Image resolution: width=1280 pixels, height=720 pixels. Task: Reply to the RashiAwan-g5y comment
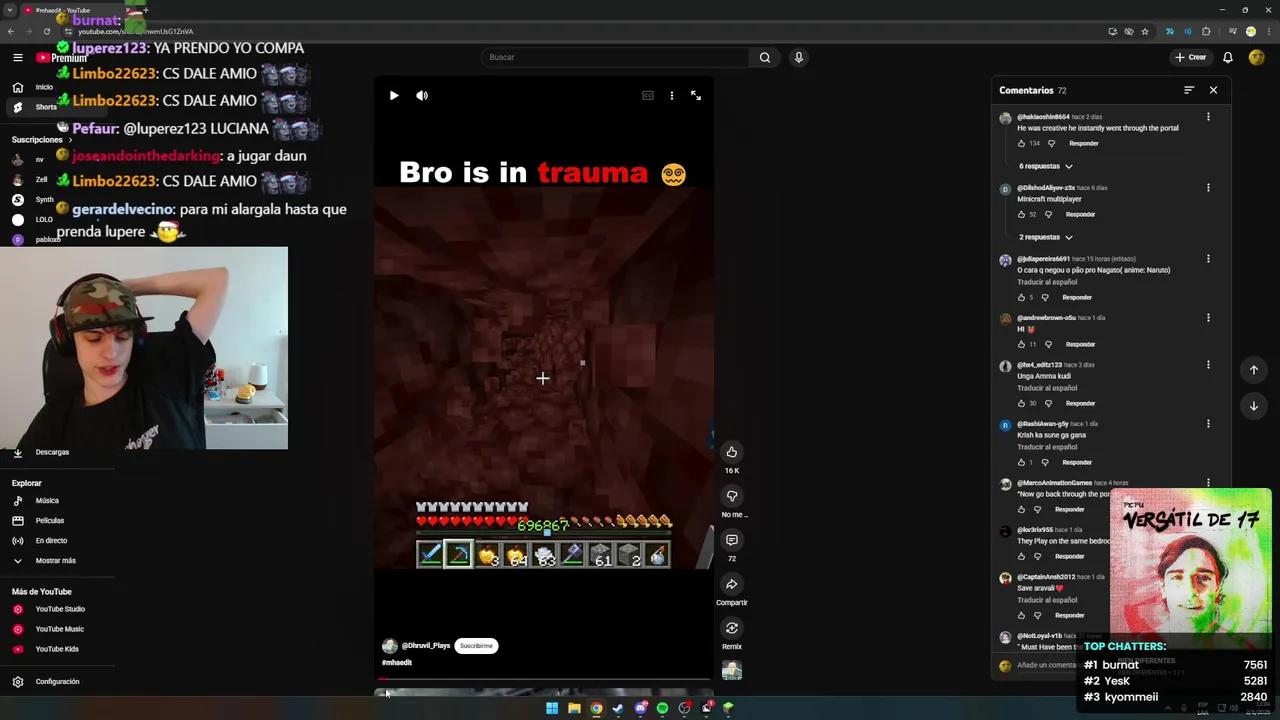(1077, 462)
